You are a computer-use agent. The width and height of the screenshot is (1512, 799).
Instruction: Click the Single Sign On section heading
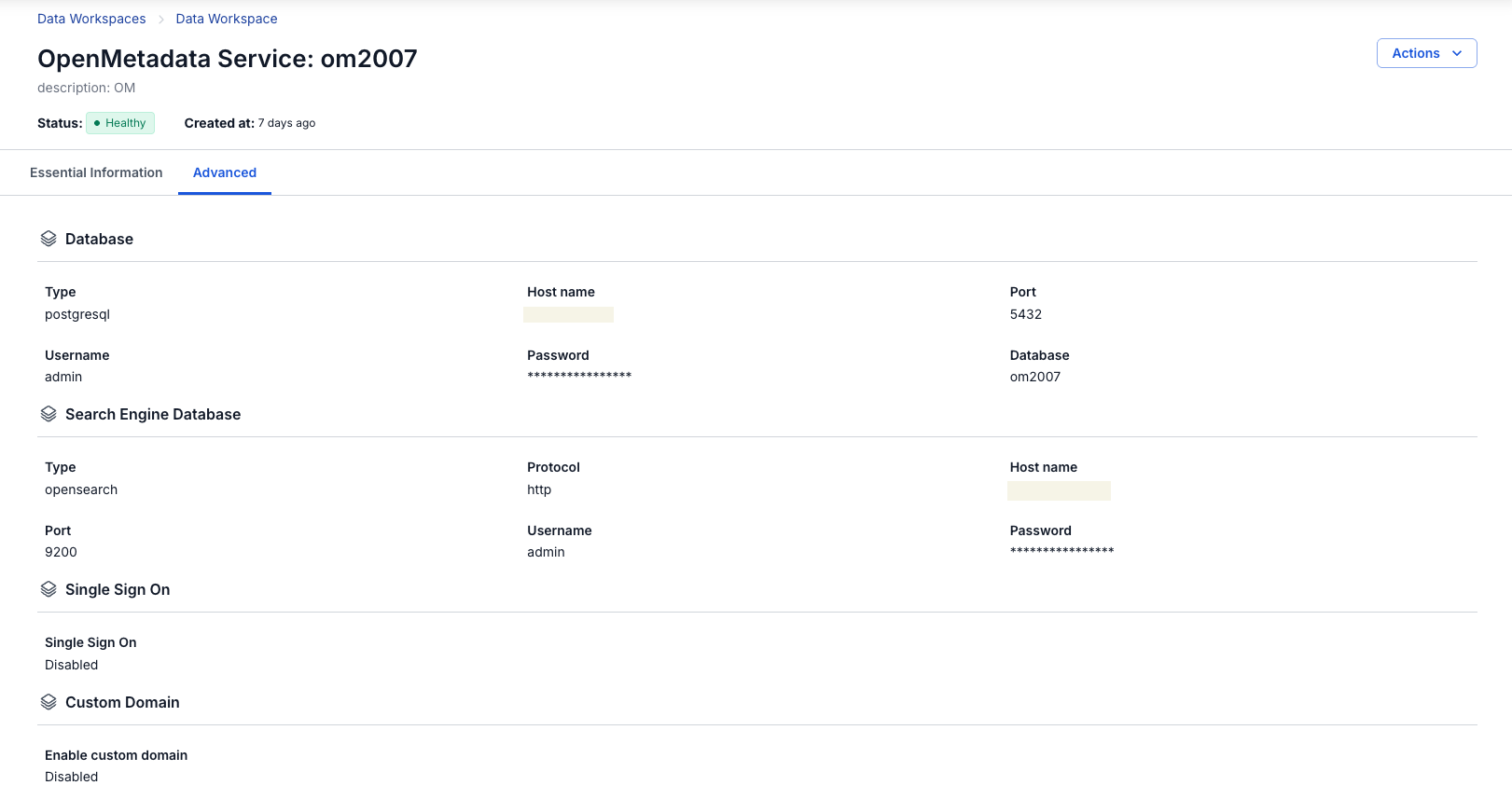118,589
